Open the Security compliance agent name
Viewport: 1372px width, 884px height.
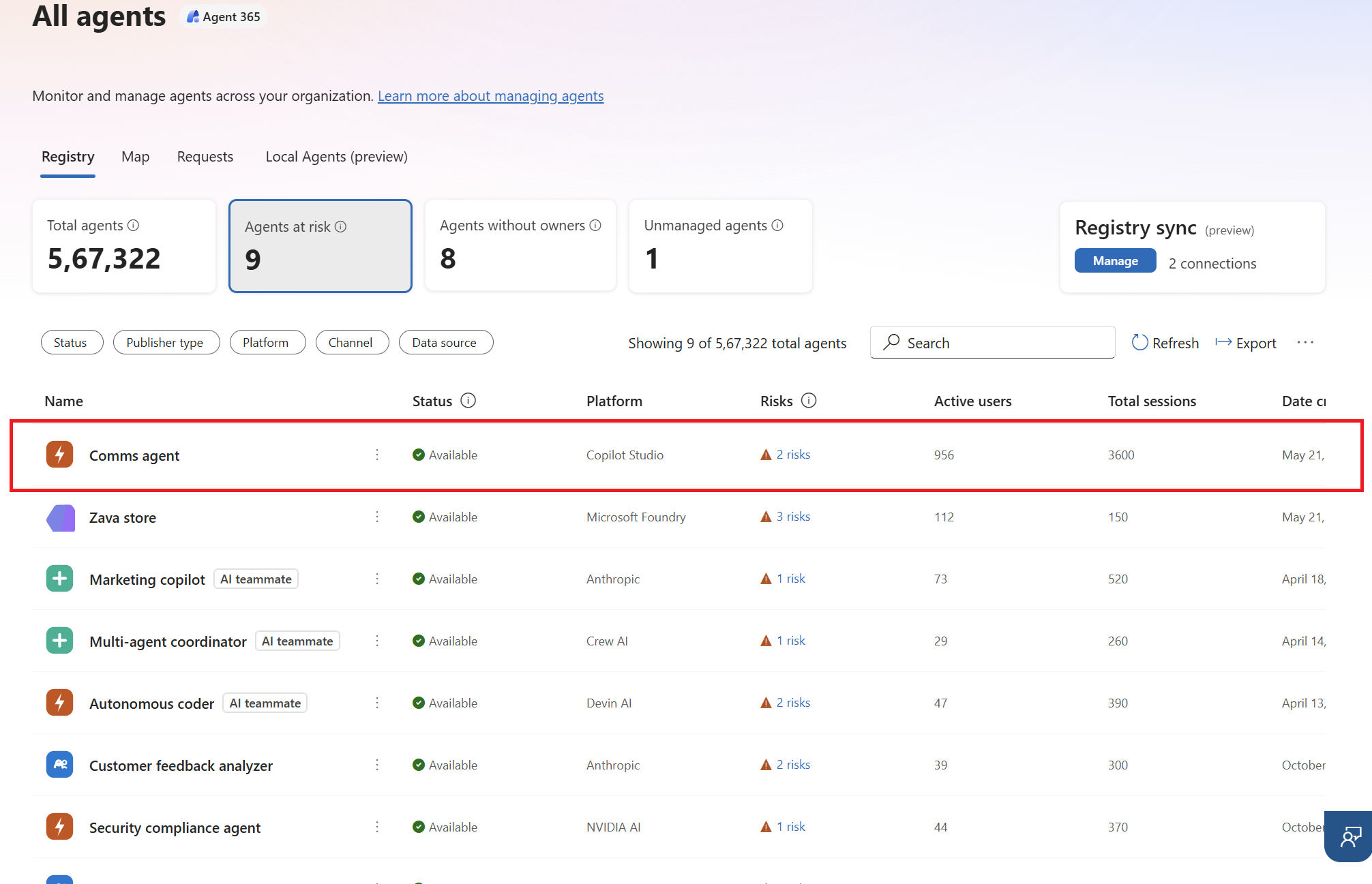pyautogui.click(x=175, y=827)
